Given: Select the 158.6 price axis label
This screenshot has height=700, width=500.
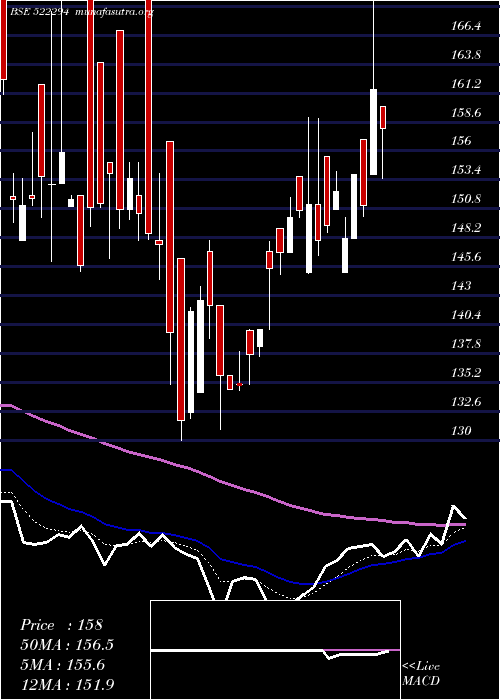Looking at the screenshot, I should tap(466, 113).
